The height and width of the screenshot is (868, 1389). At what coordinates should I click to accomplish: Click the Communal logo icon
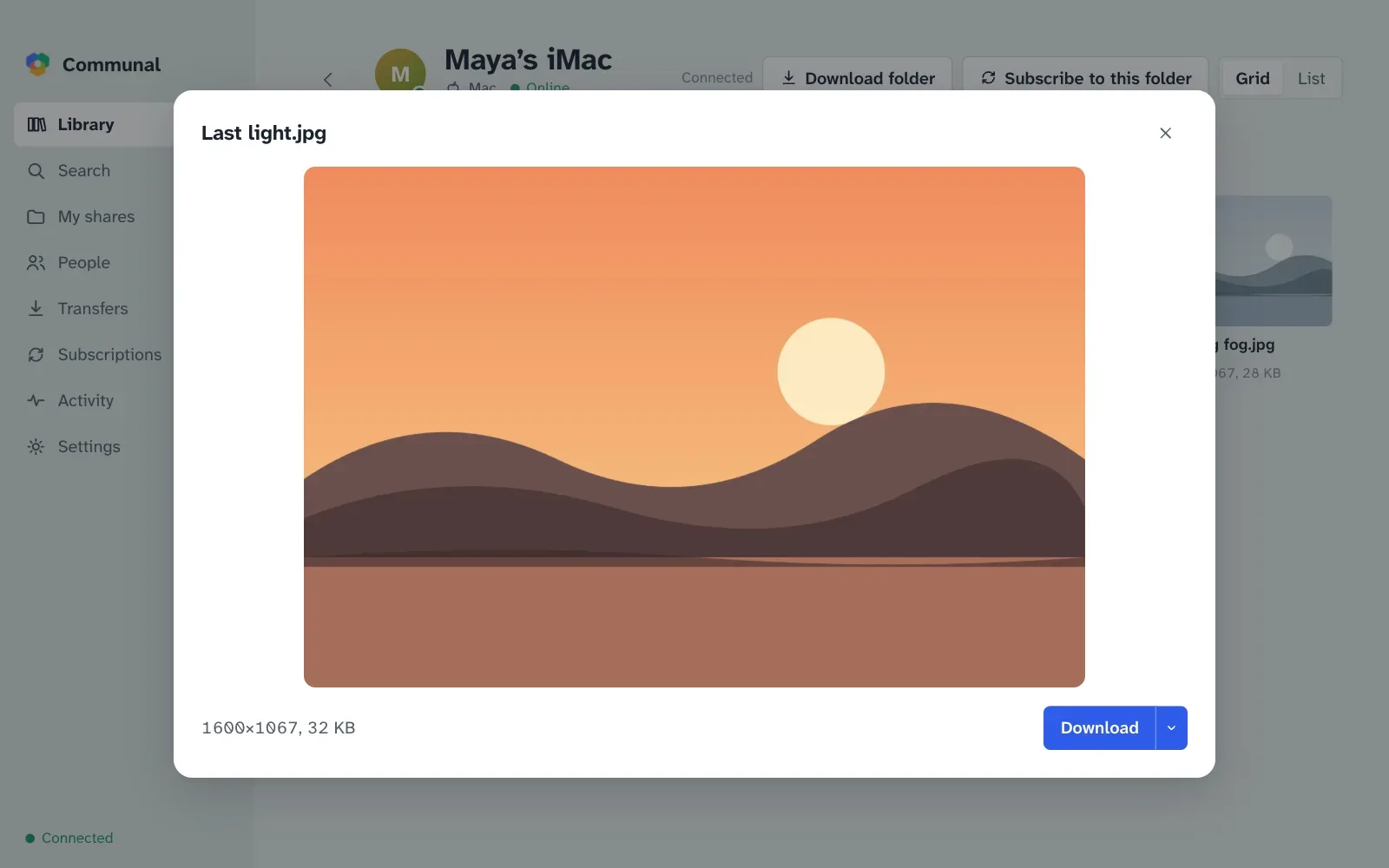point(37,63)
